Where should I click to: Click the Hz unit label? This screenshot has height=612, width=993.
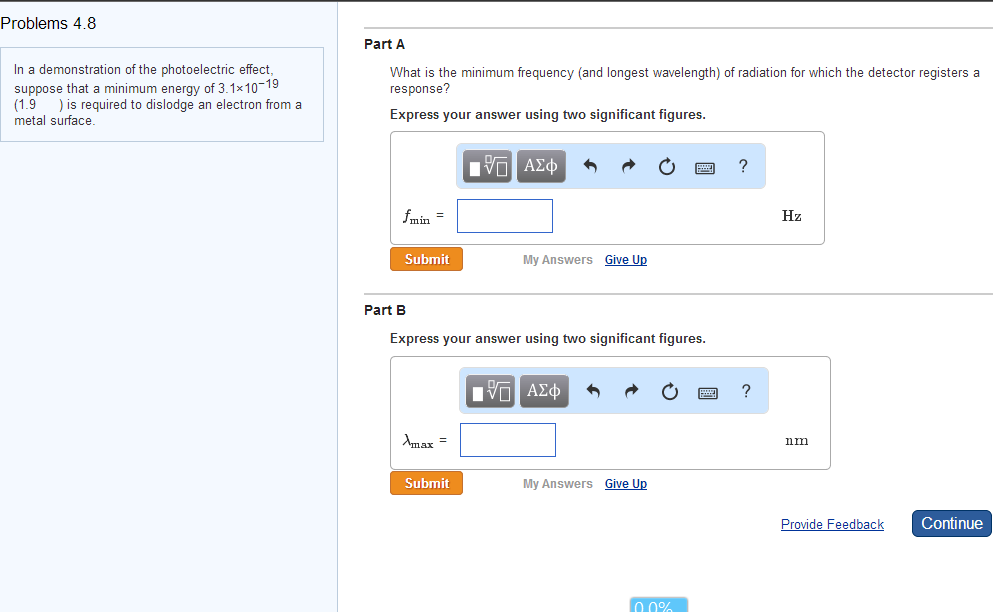792,216
